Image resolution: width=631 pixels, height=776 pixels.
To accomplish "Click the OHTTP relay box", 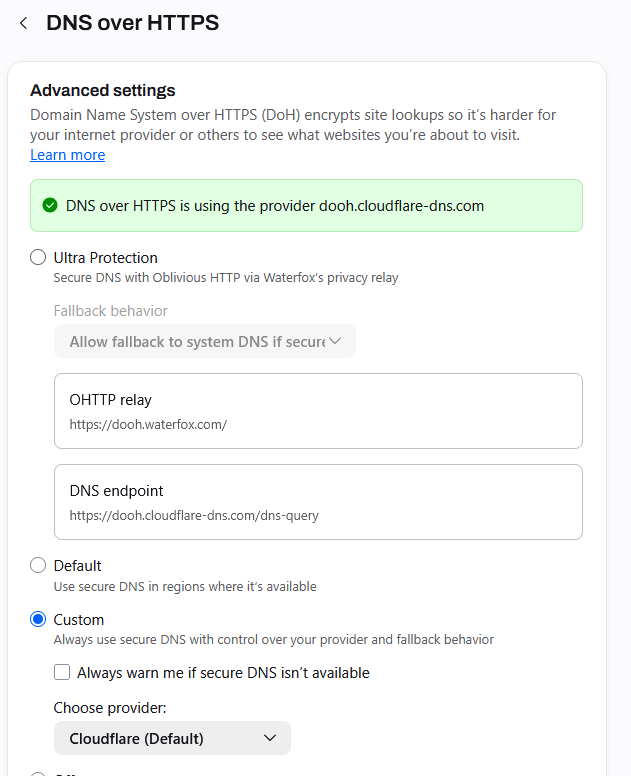I will (318, 411).
